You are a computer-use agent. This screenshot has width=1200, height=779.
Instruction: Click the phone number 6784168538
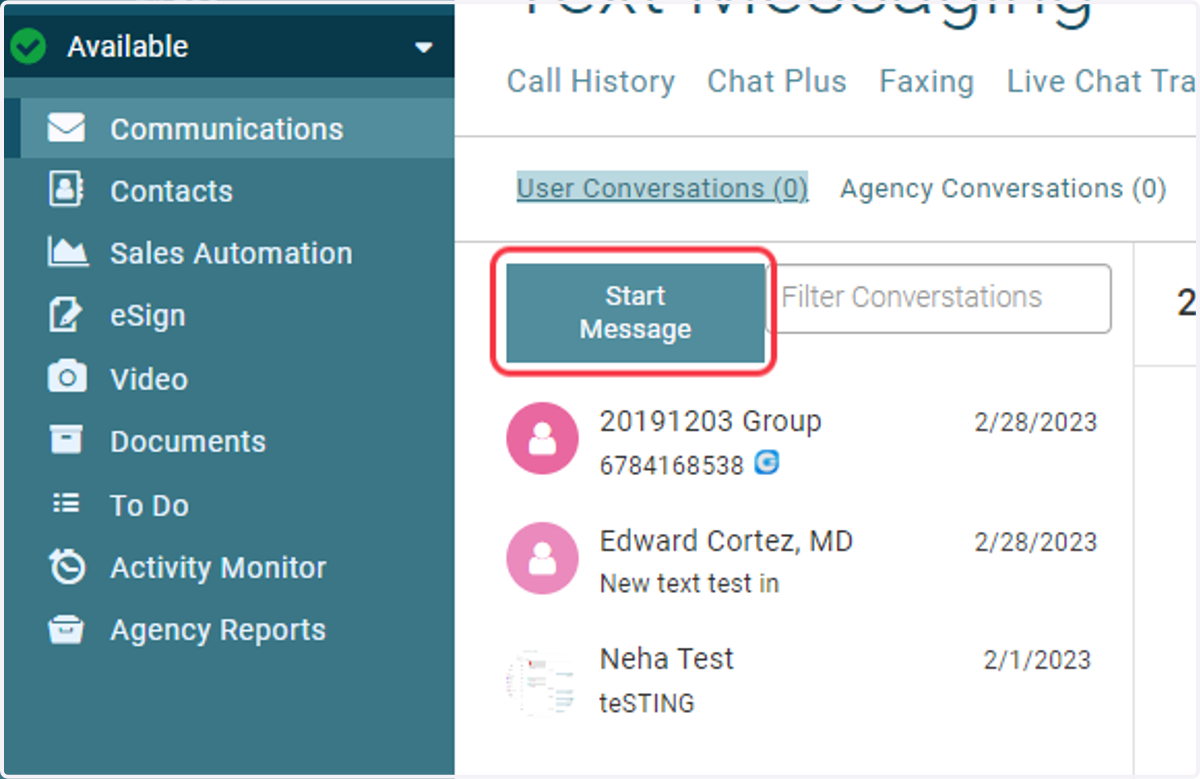672,465
